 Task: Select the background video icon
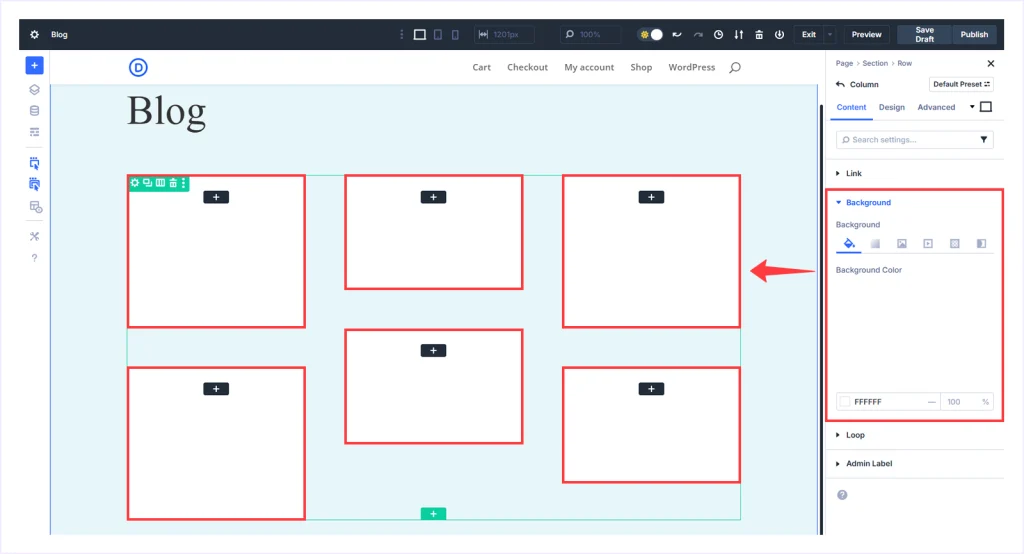928,243
